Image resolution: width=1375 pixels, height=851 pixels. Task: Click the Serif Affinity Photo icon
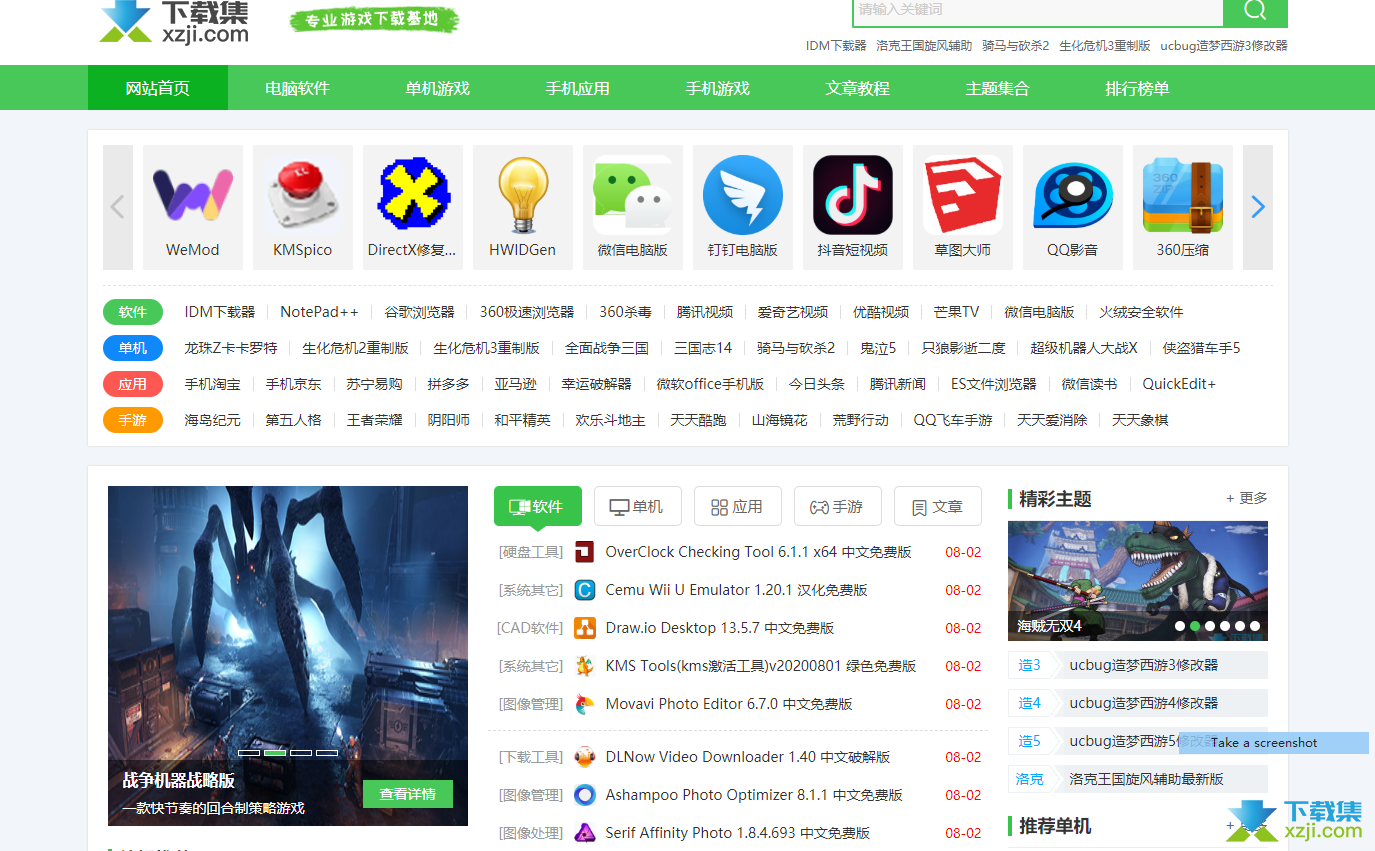pos(585,832)
